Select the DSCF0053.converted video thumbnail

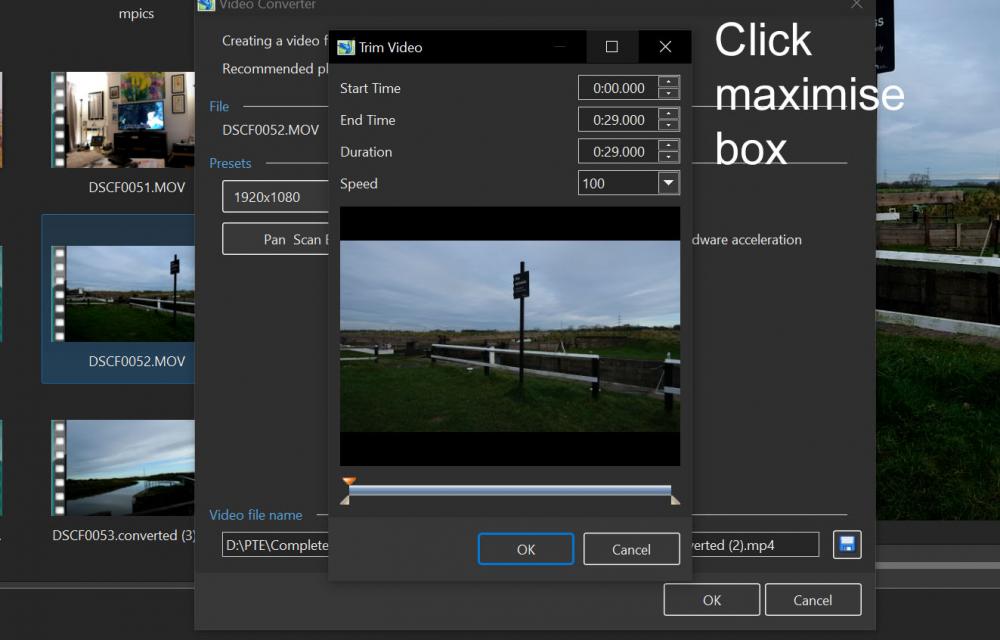(x=122, y=468)
